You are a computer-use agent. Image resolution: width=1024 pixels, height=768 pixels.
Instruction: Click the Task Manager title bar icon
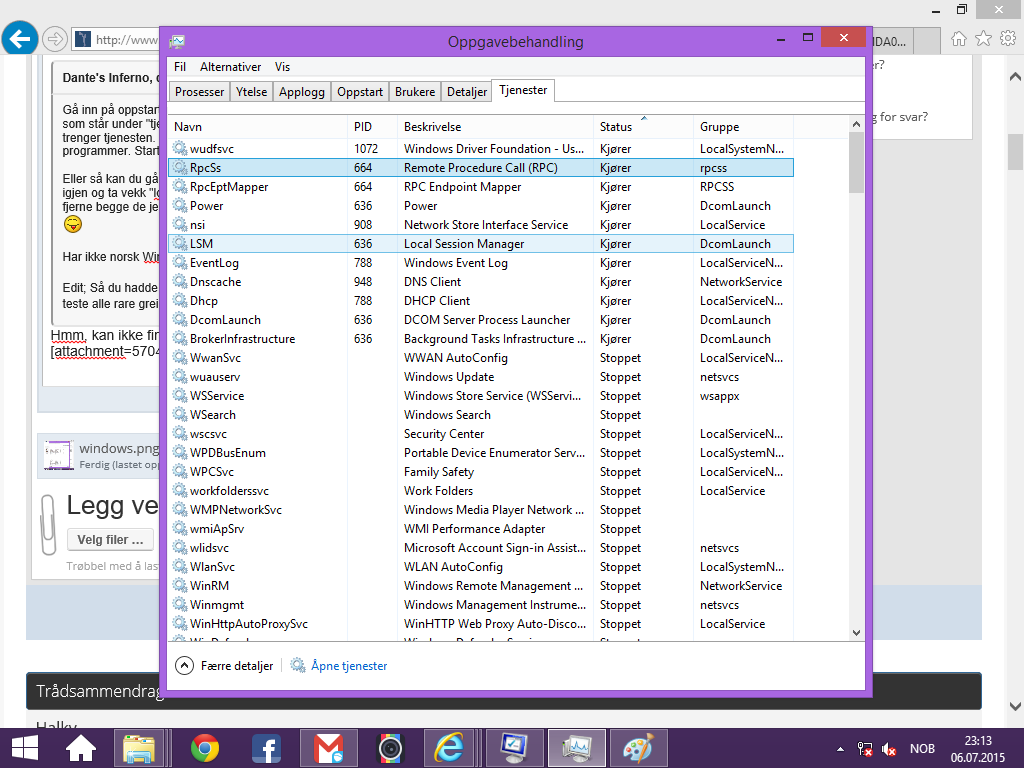(x=177, y=42)
